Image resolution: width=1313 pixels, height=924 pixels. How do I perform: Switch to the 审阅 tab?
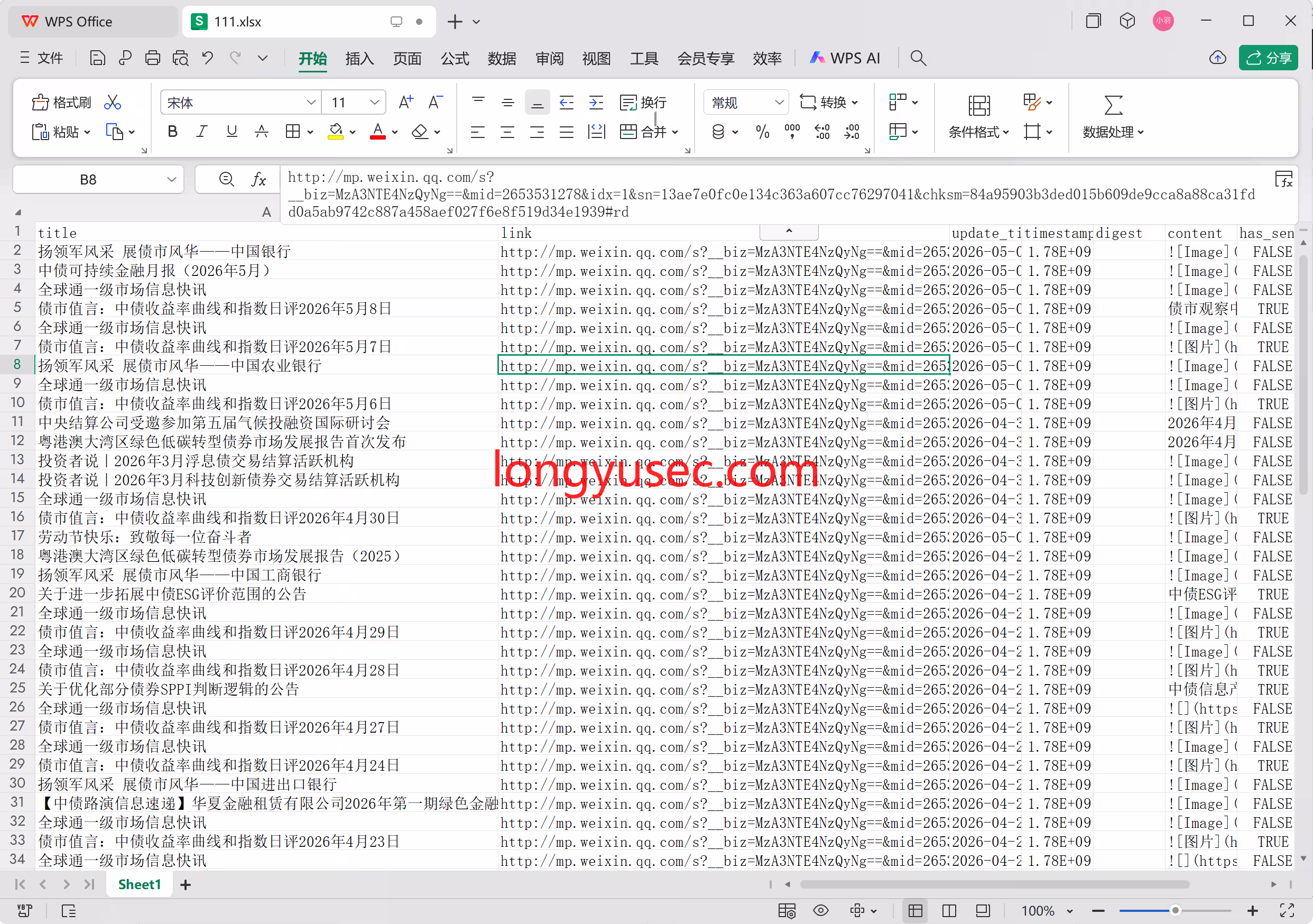click(550, 58)
